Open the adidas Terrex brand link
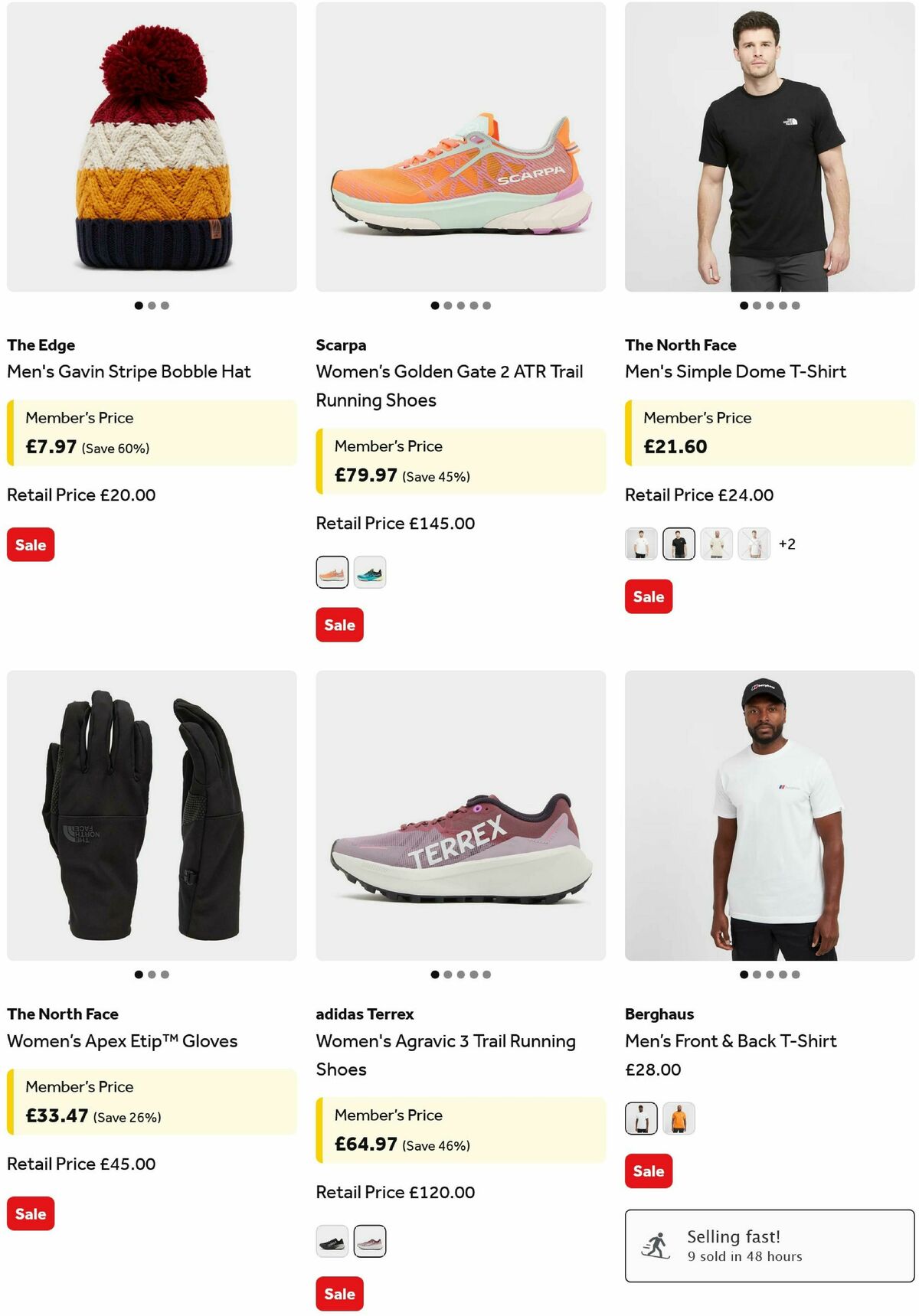 [365, 1014]
